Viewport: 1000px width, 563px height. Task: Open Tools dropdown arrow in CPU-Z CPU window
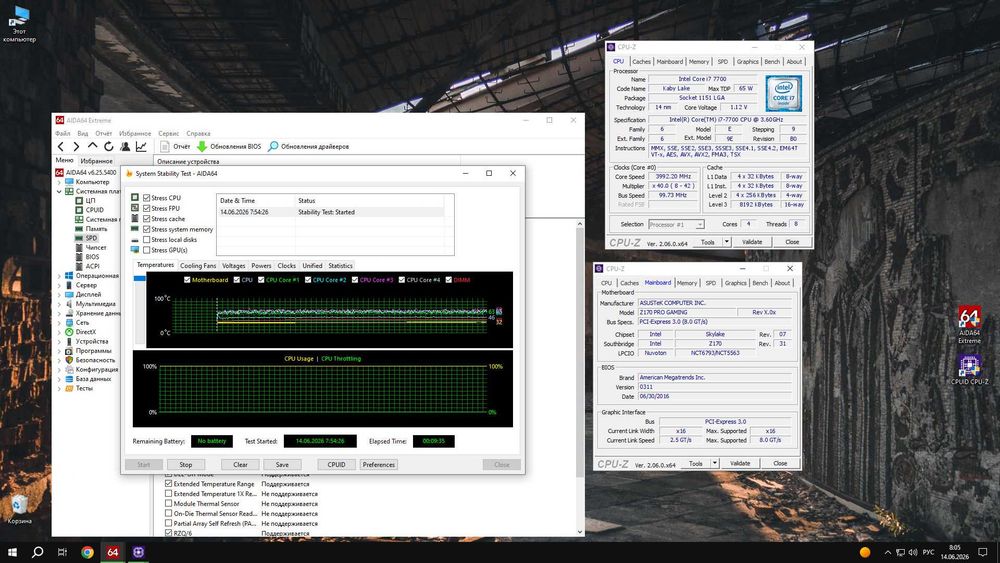[x=726, y=242]
